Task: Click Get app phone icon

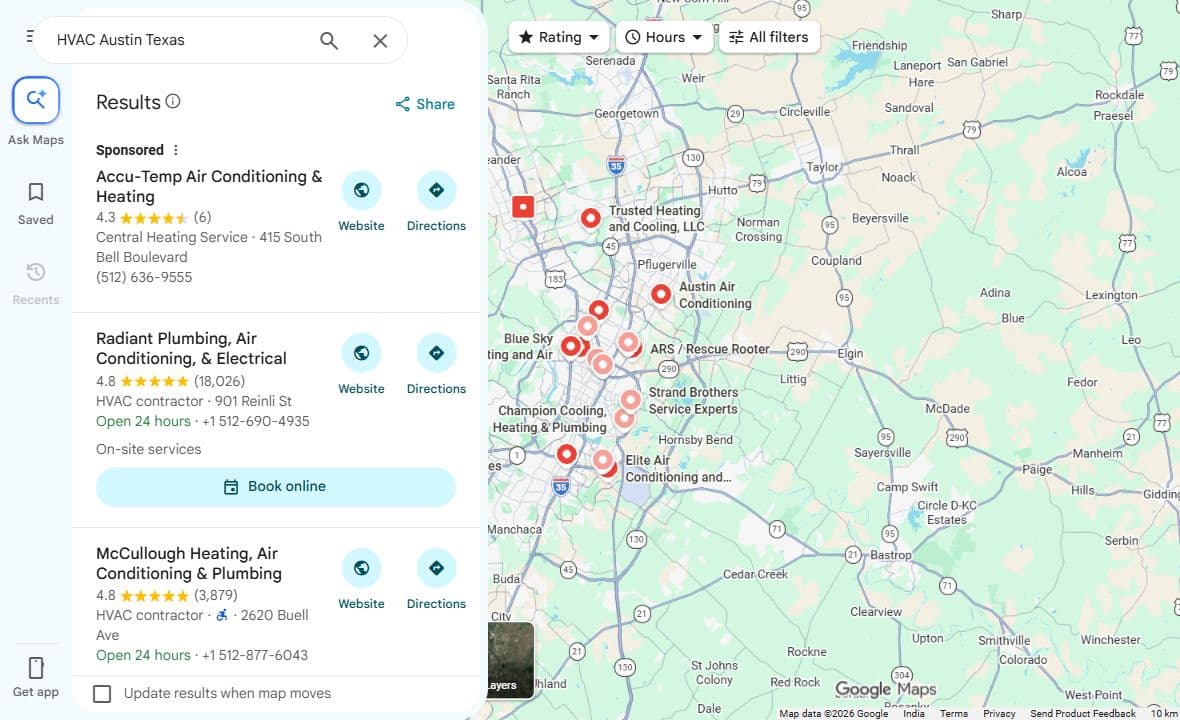Action: point(35,668)
